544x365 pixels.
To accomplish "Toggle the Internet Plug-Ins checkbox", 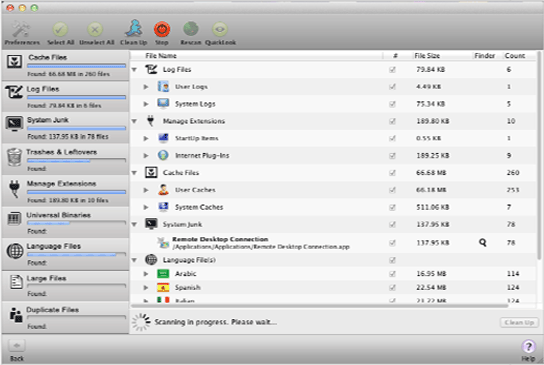I will click(392, 156).
